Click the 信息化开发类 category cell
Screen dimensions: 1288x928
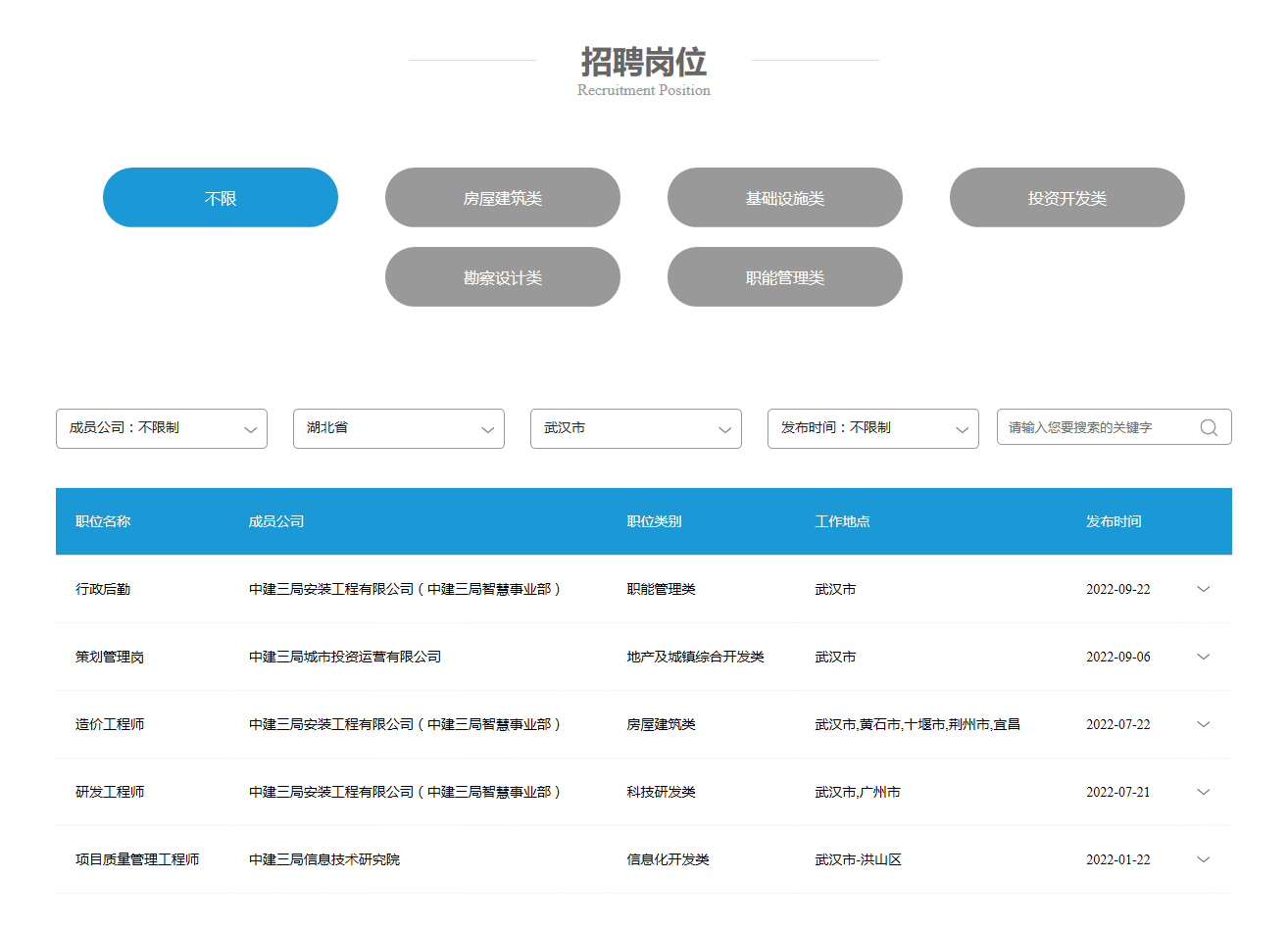pyautogui.click(x=669, y=859)
